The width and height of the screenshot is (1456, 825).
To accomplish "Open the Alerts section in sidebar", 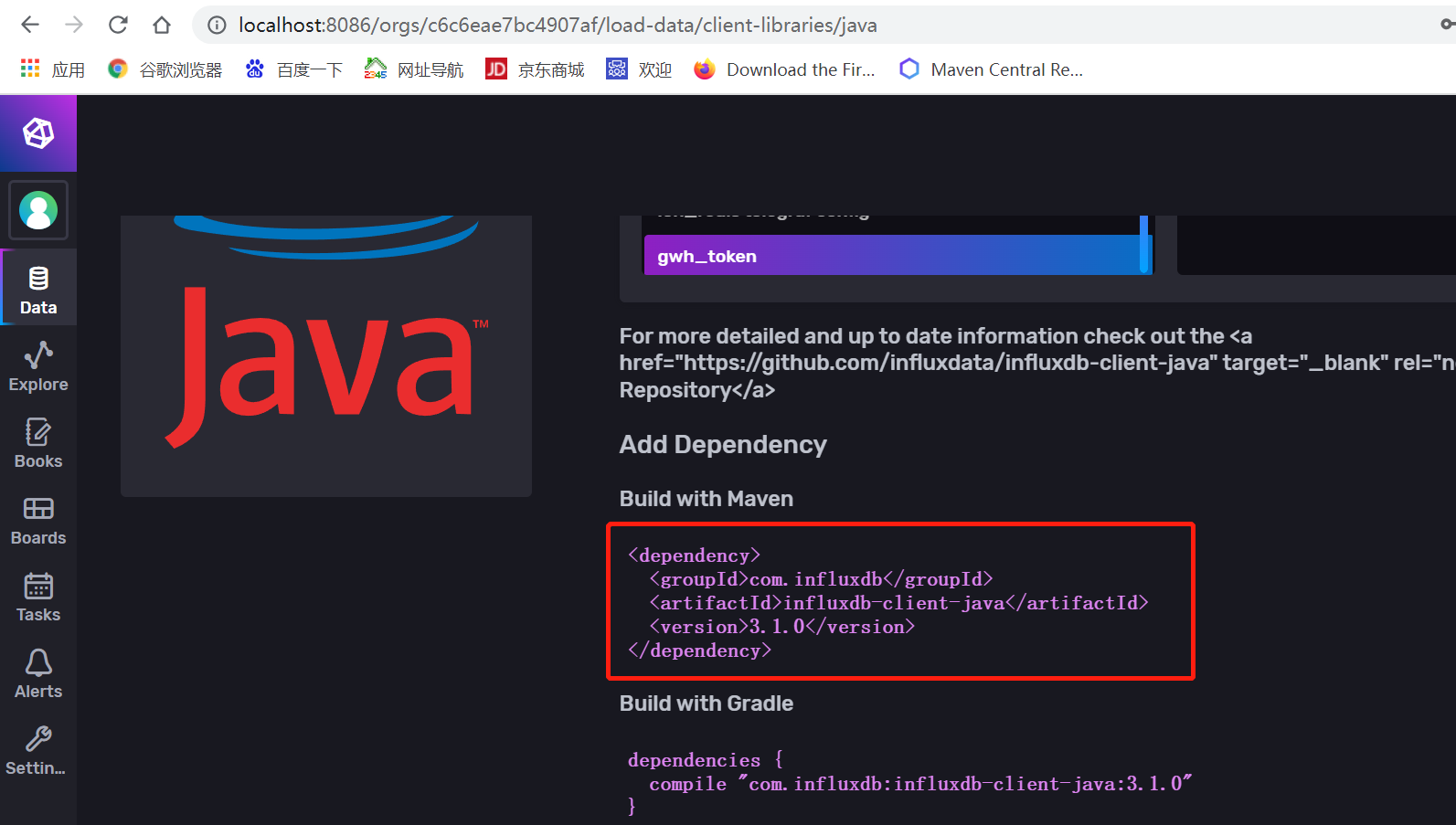I will 38,672.
